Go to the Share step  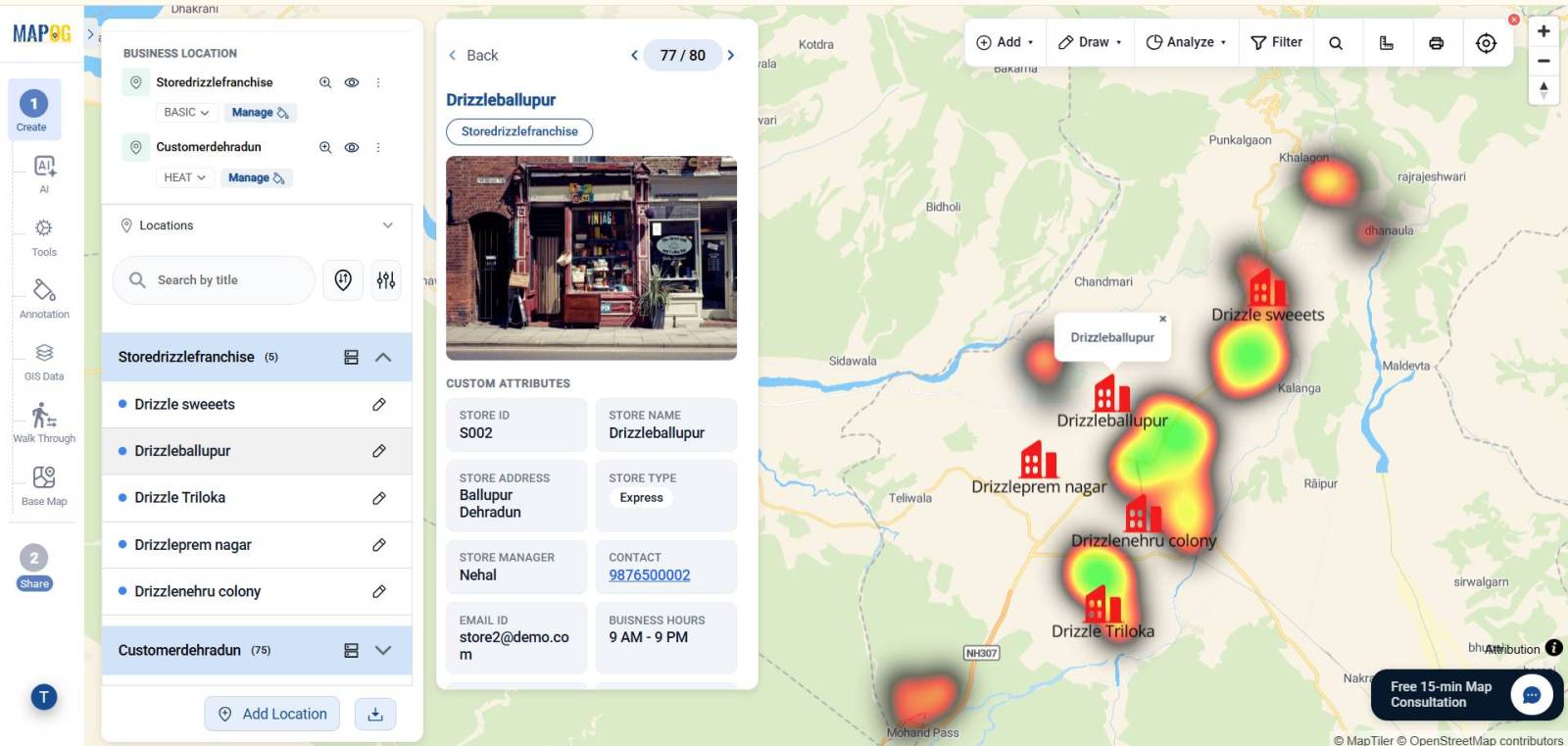click(34, 568)
